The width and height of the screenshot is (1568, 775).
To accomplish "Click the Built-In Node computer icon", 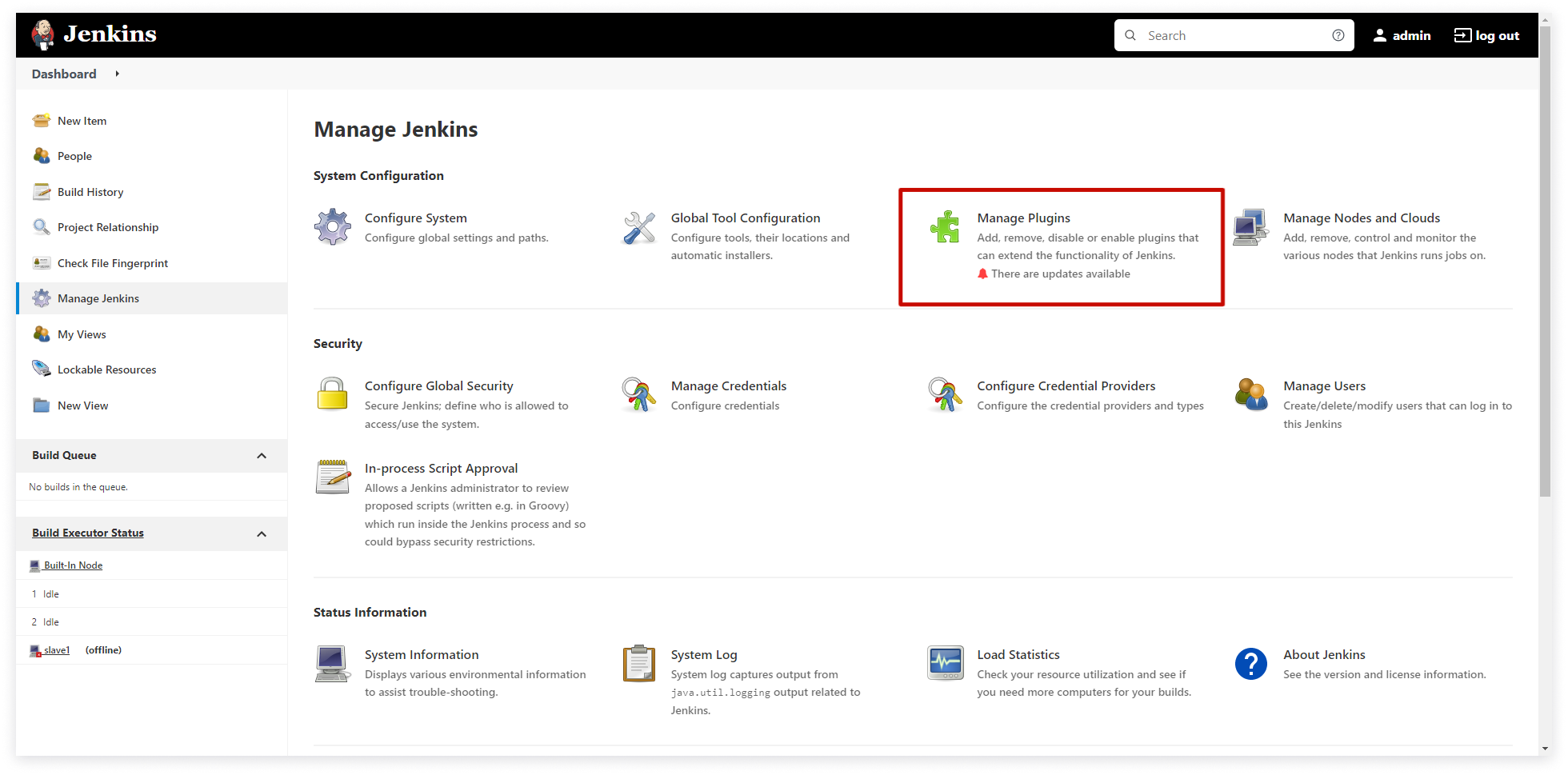I will click(34, 565).
